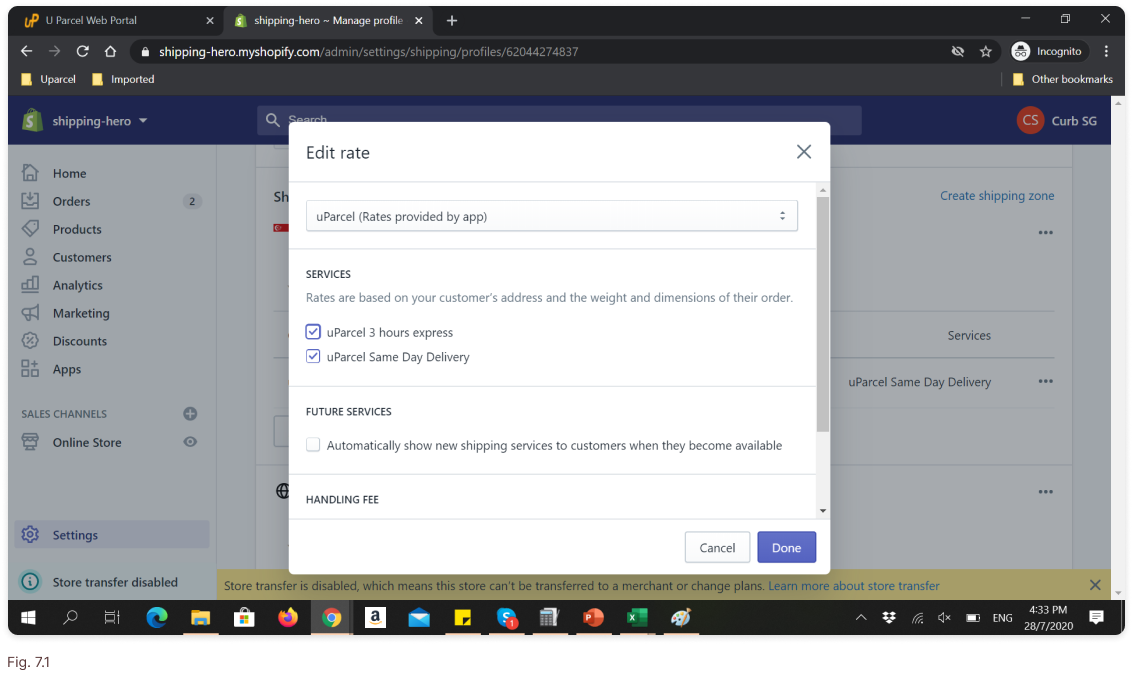Open the Products section
This screenshot has width=1133, height=673.
(77, 229)
